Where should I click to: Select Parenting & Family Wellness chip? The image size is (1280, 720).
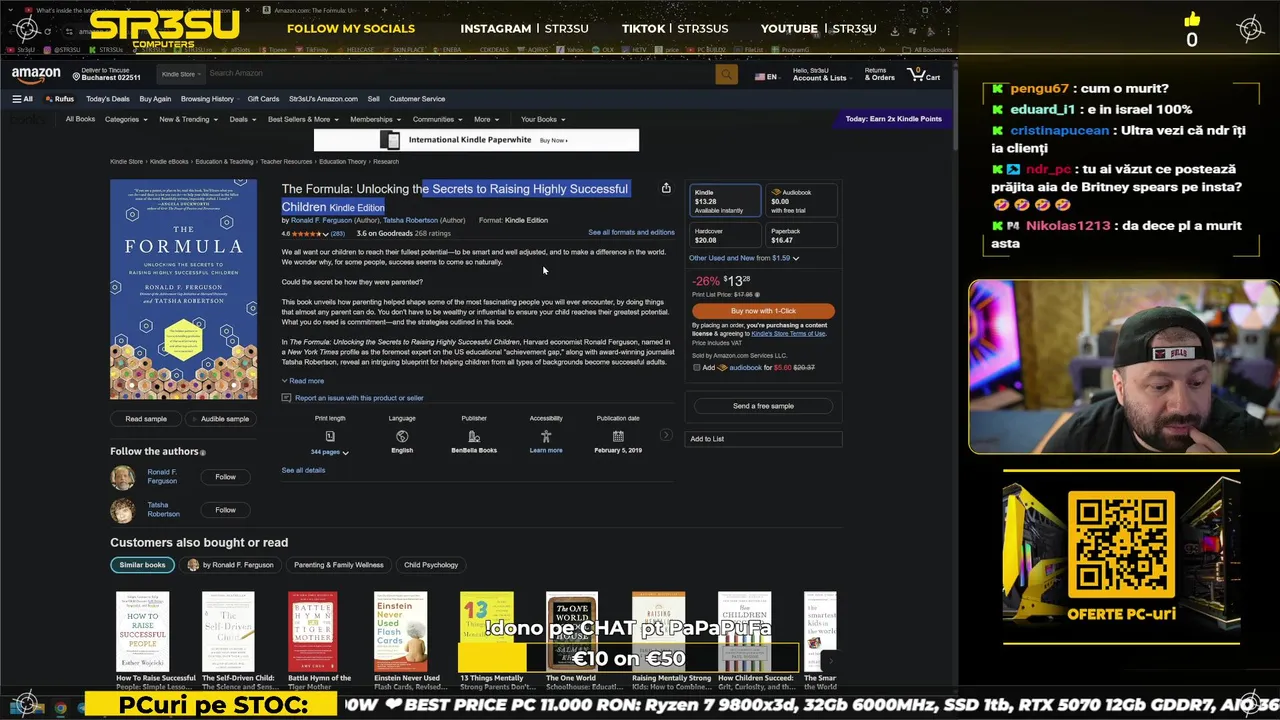point(338,565)
